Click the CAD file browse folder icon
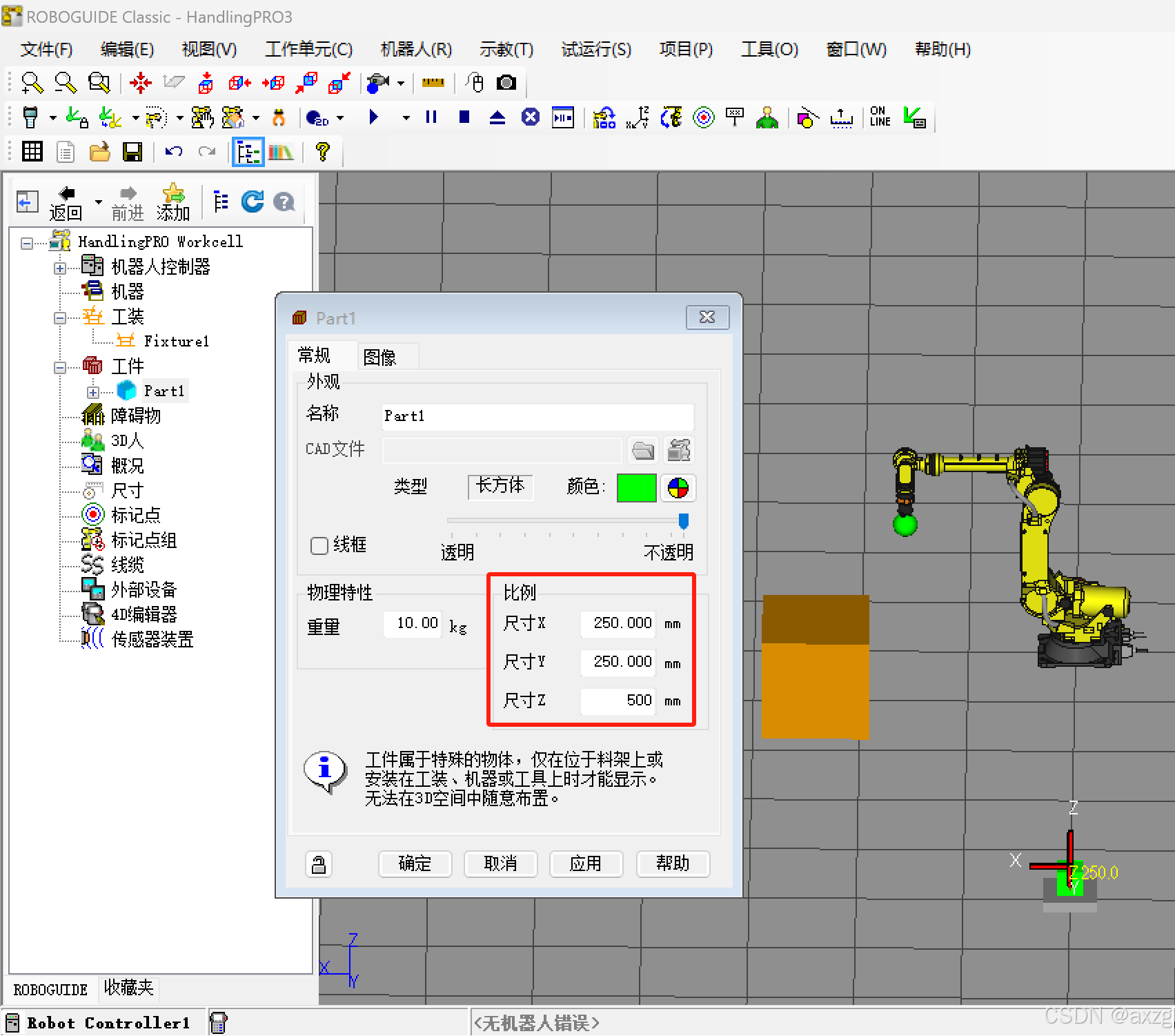This screenshot has width=1175, height=1036. (643, 451)
